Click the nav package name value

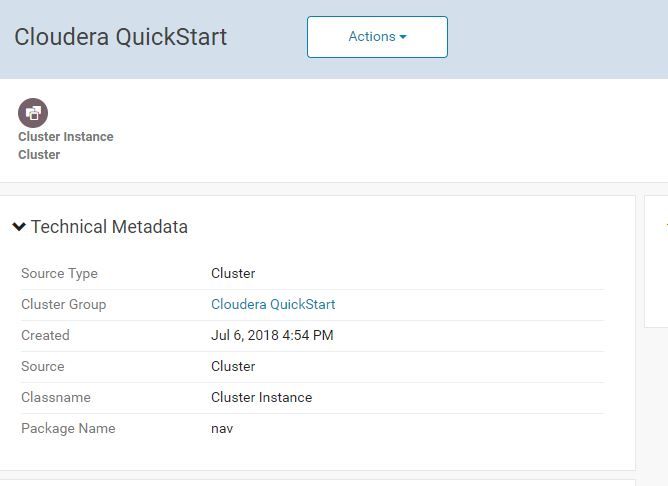point(222,428)
